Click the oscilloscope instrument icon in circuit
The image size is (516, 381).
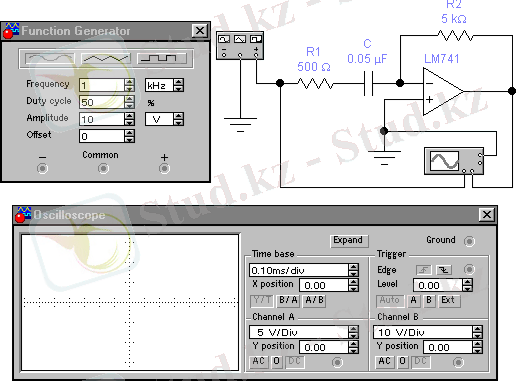click(454, 161)
